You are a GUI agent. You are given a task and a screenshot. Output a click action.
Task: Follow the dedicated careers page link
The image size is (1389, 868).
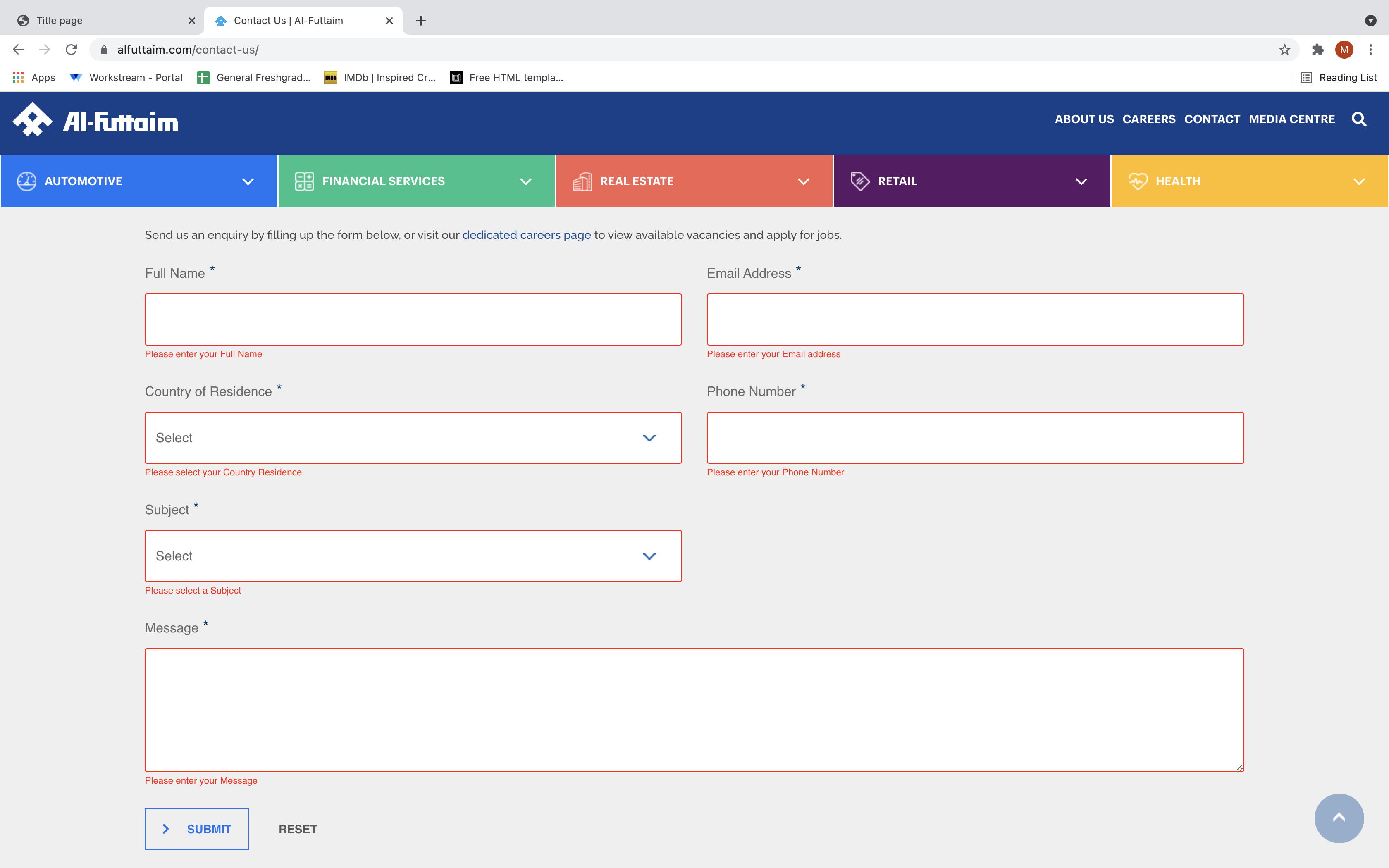tap(526, 235)
